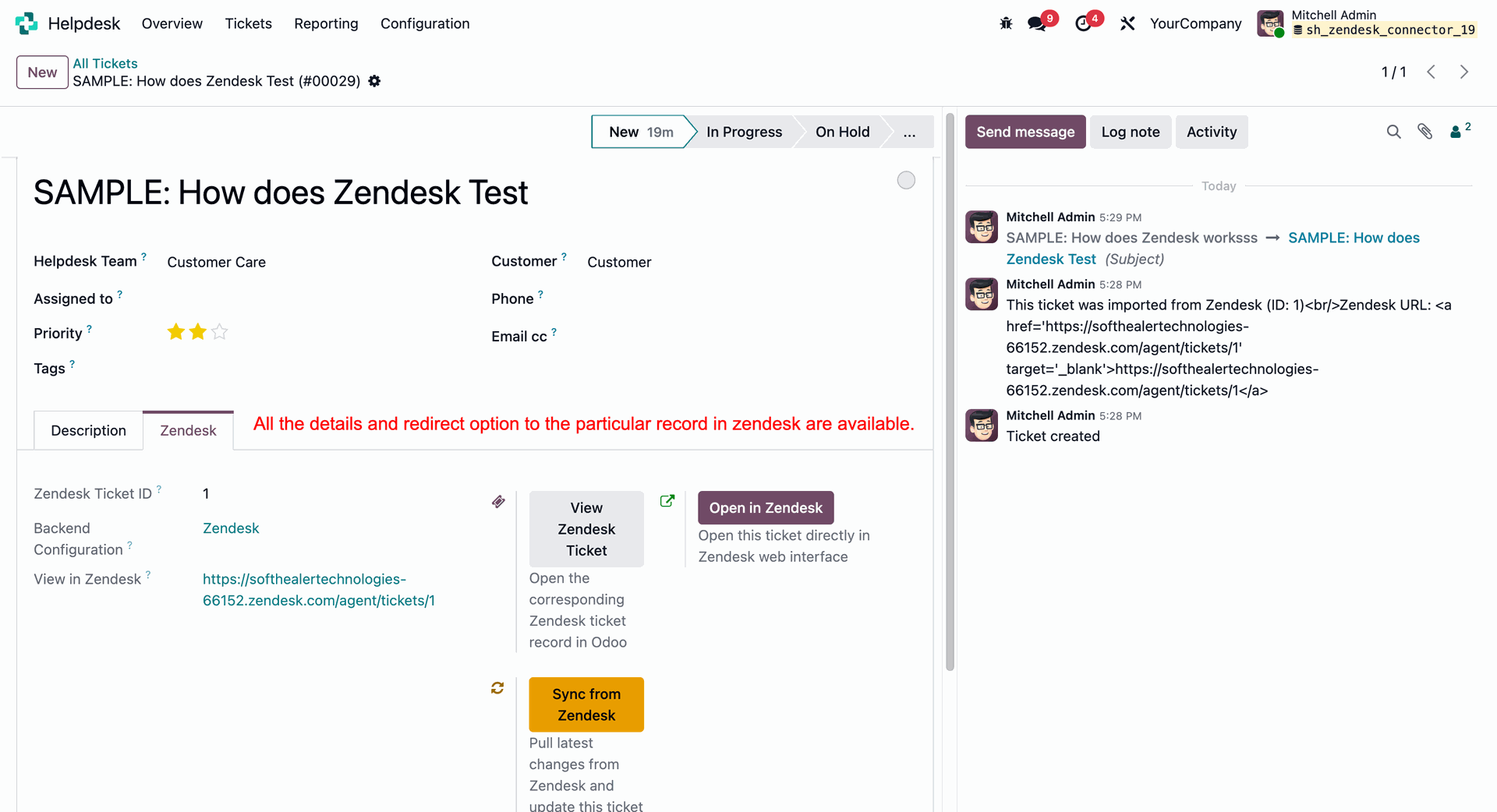Click the orange sync arrows icon
The image size is (1497, 812).
pos(497,687)
